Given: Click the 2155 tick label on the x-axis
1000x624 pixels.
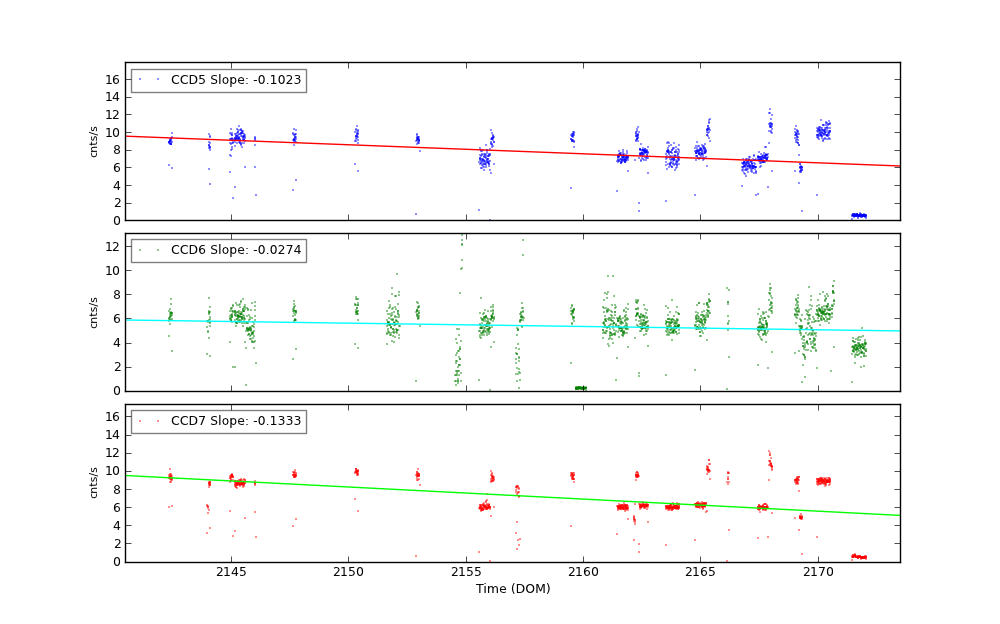Looking at the screenshot, I should 466,573.
